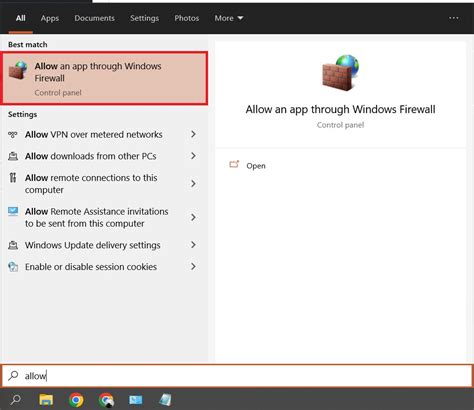Click VPN icon beside metered networks result
This screenshot has height=410, width=474.
(13, 134)
